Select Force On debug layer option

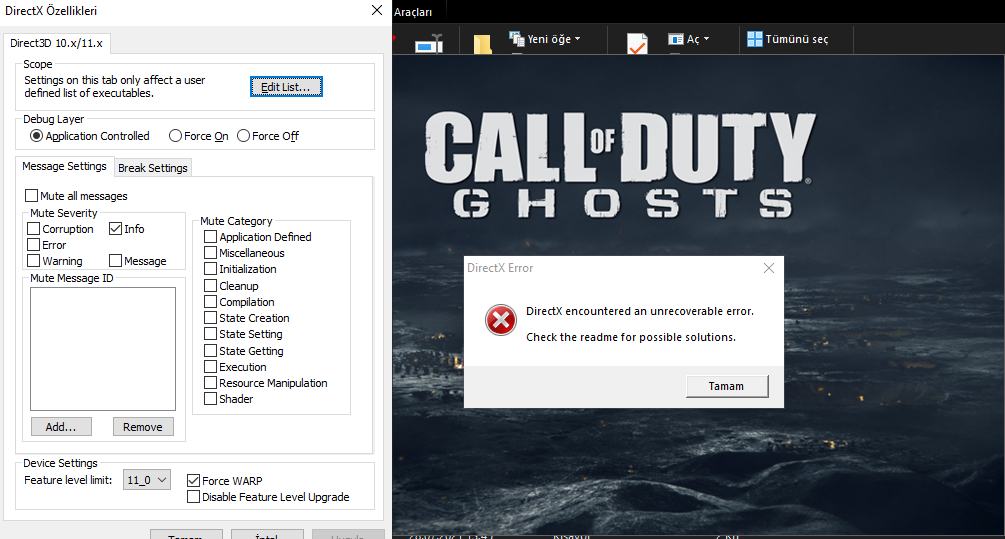tap(175, 136)
